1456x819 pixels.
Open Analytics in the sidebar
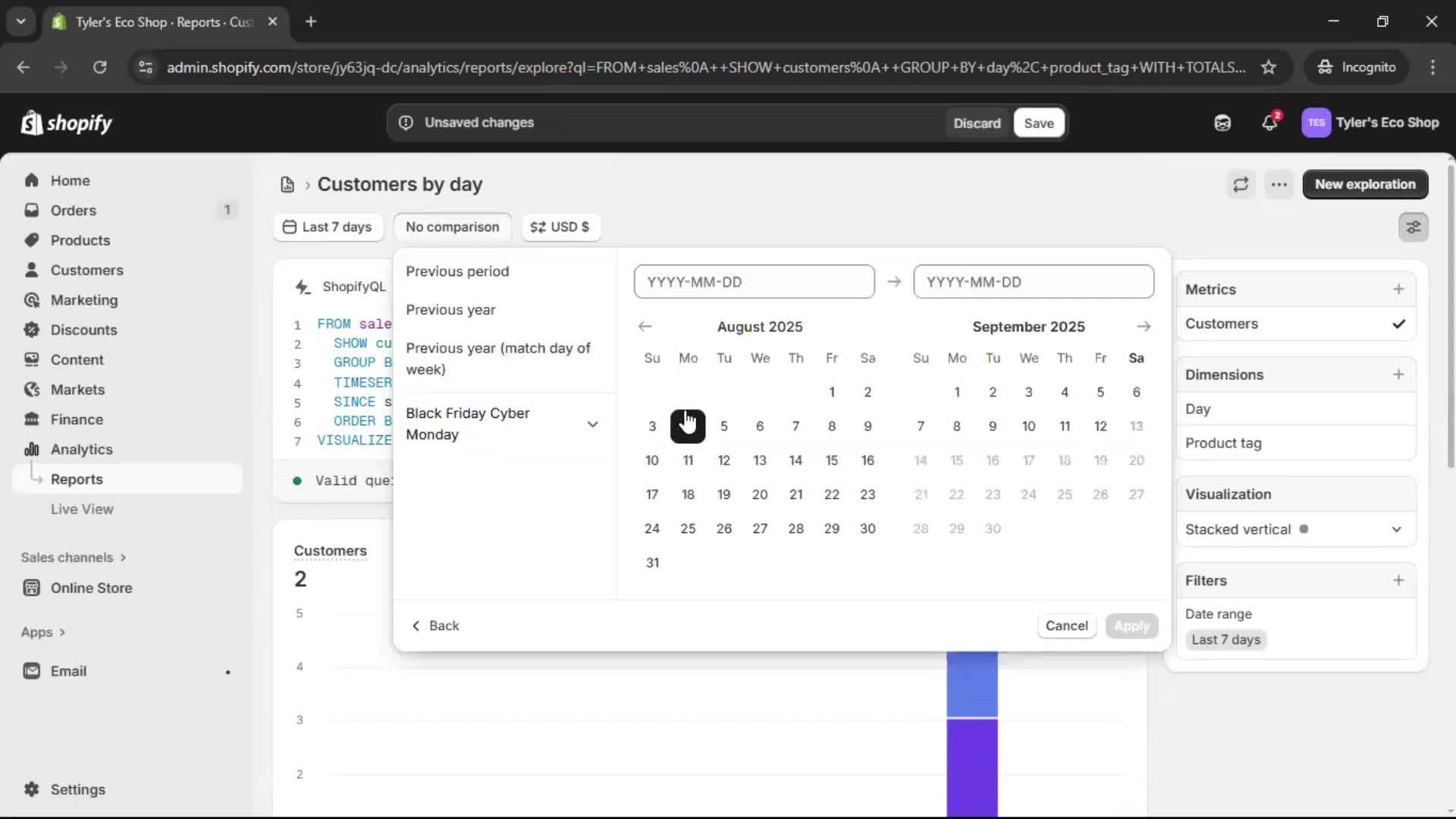pyautogui.click(x=81, y=449)
